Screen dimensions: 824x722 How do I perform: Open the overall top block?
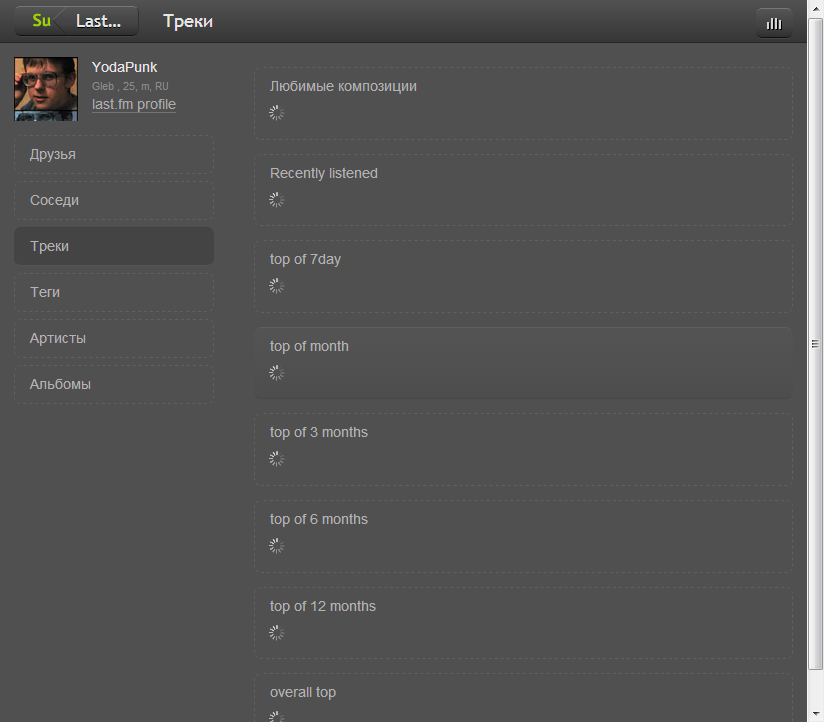523,698
